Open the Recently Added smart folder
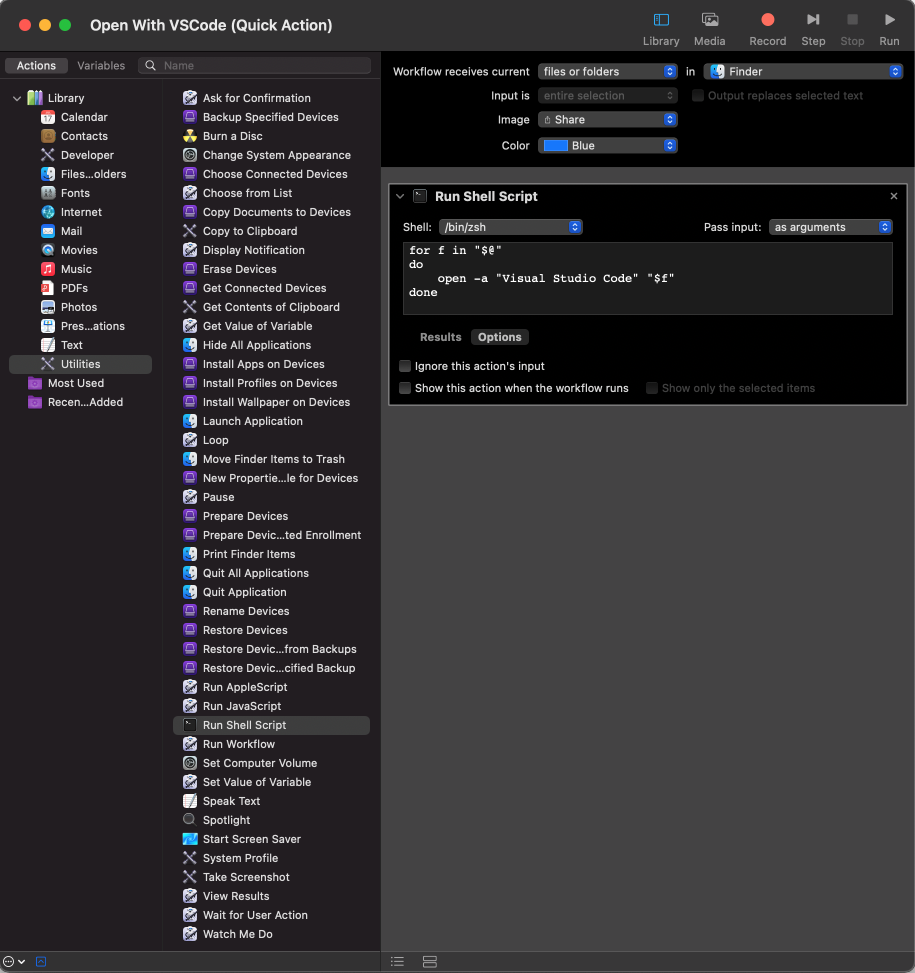The image size is (915, 973). click(x=85, y=402)
